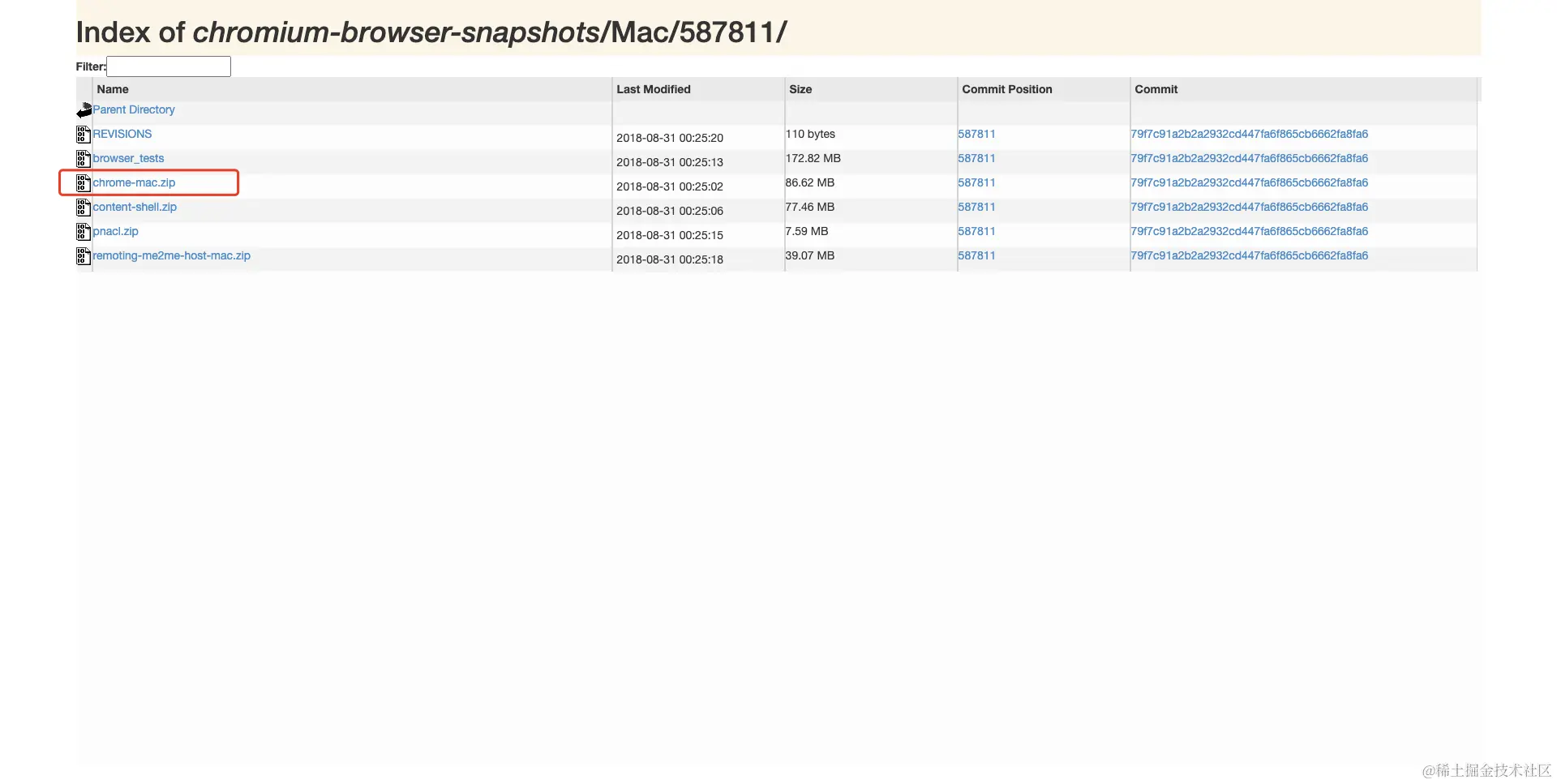Screen dimensions: 1557x784
Task: Open commit position 587811 for REVISIONS
Action: click(976, 134)
